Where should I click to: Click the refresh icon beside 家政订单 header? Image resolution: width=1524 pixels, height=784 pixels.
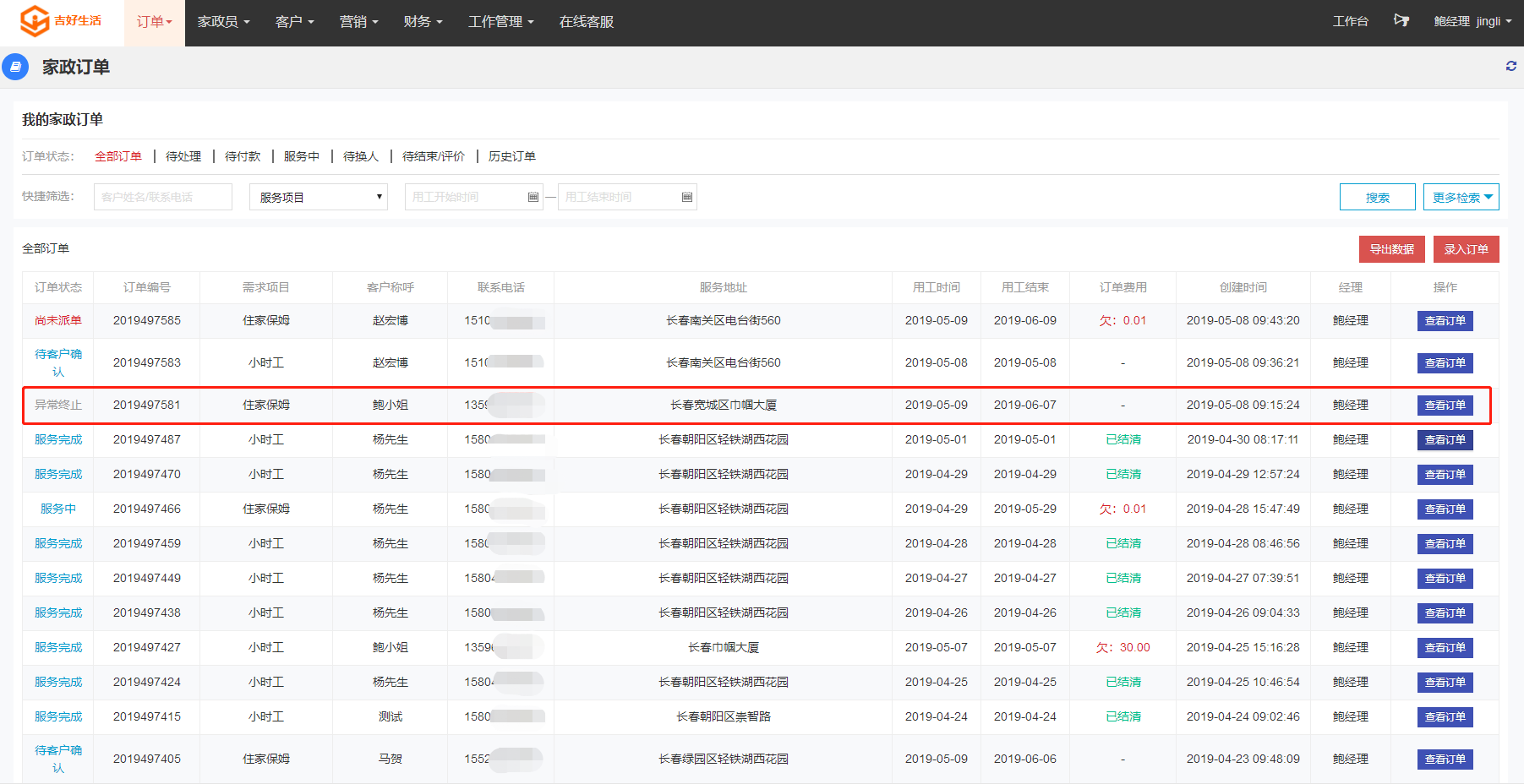coord(1511,66)
